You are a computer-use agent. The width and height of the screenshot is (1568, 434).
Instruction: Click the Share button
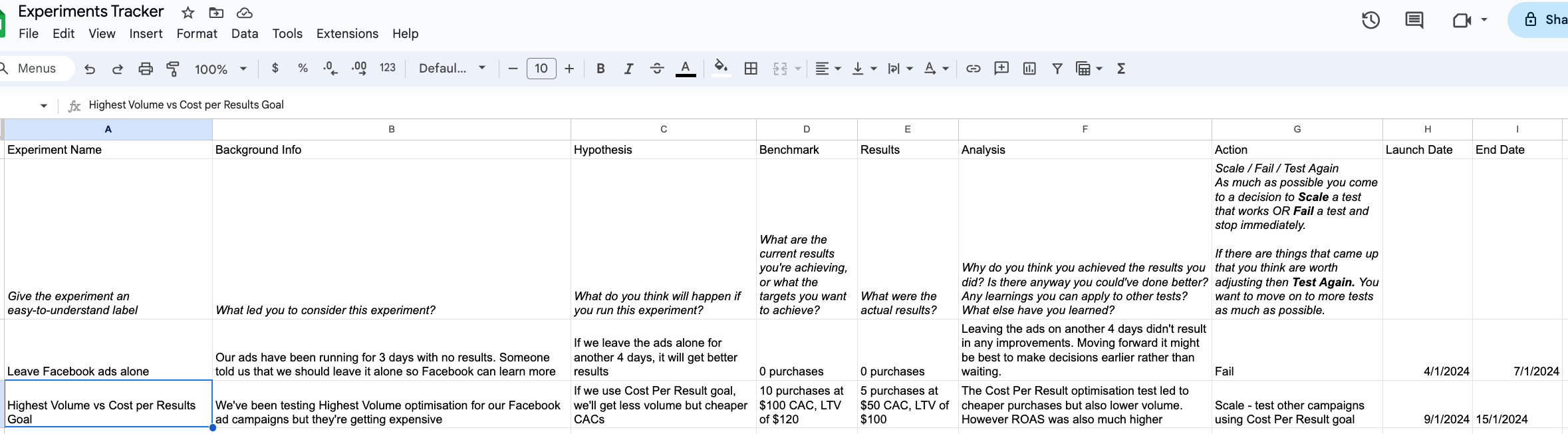[x=1539, y=20]
